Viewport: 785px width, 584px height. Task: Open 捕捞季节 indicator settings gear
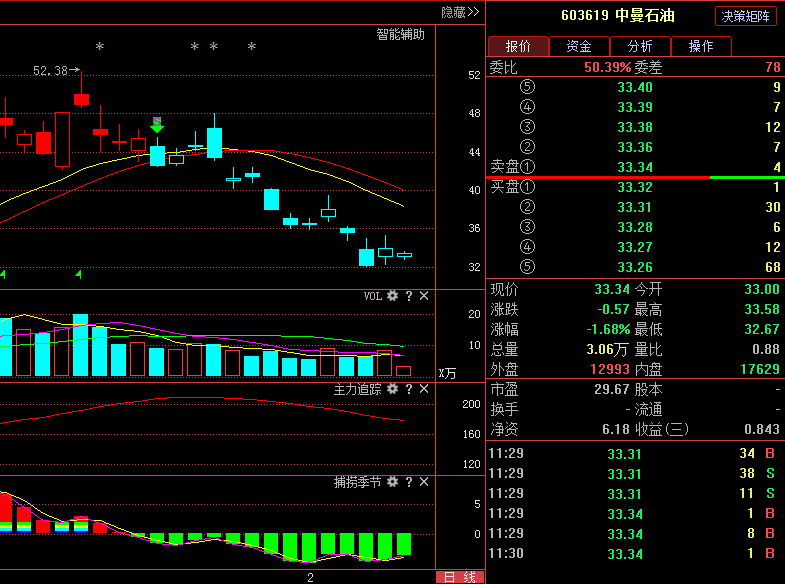coord(392,482)
